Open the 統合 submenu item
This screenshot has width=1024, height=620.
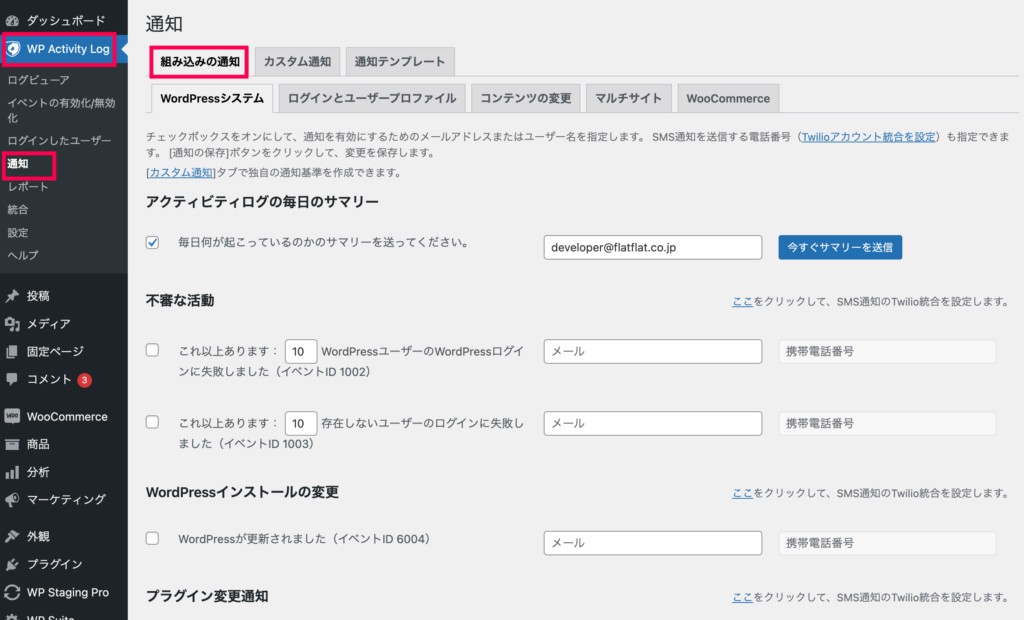18,210
